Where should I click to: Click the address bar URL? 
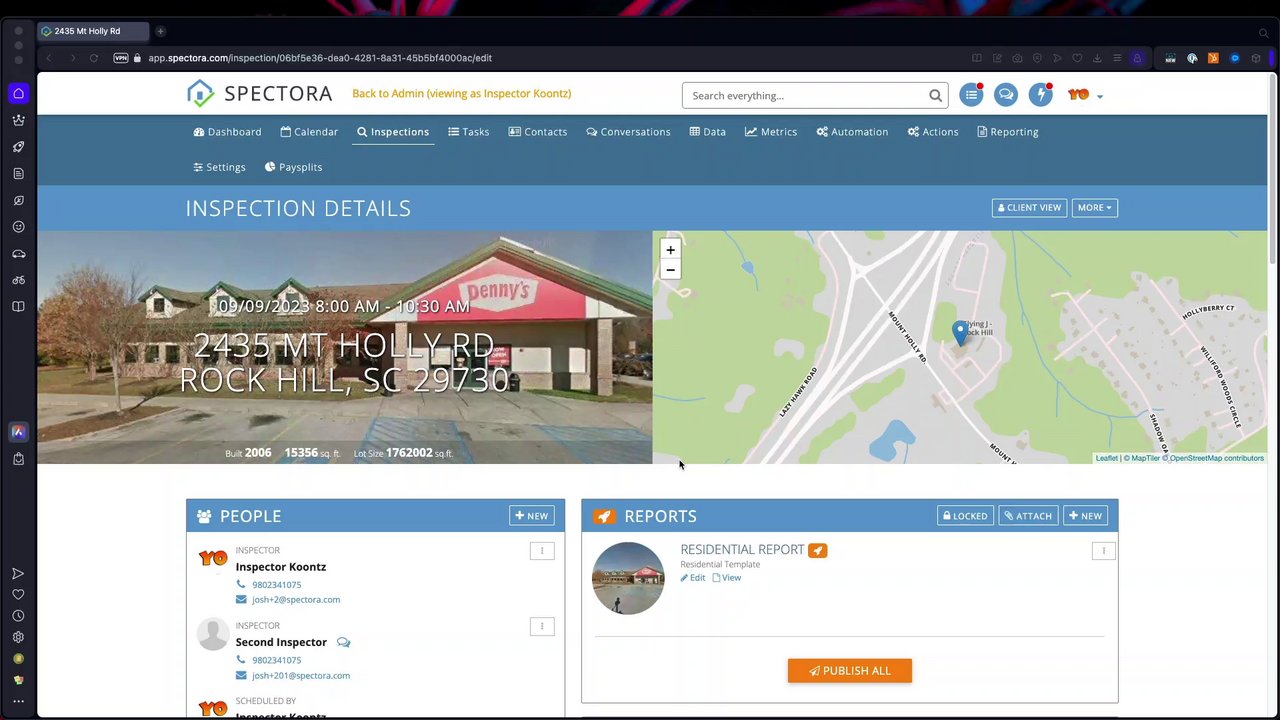point(320,58)
